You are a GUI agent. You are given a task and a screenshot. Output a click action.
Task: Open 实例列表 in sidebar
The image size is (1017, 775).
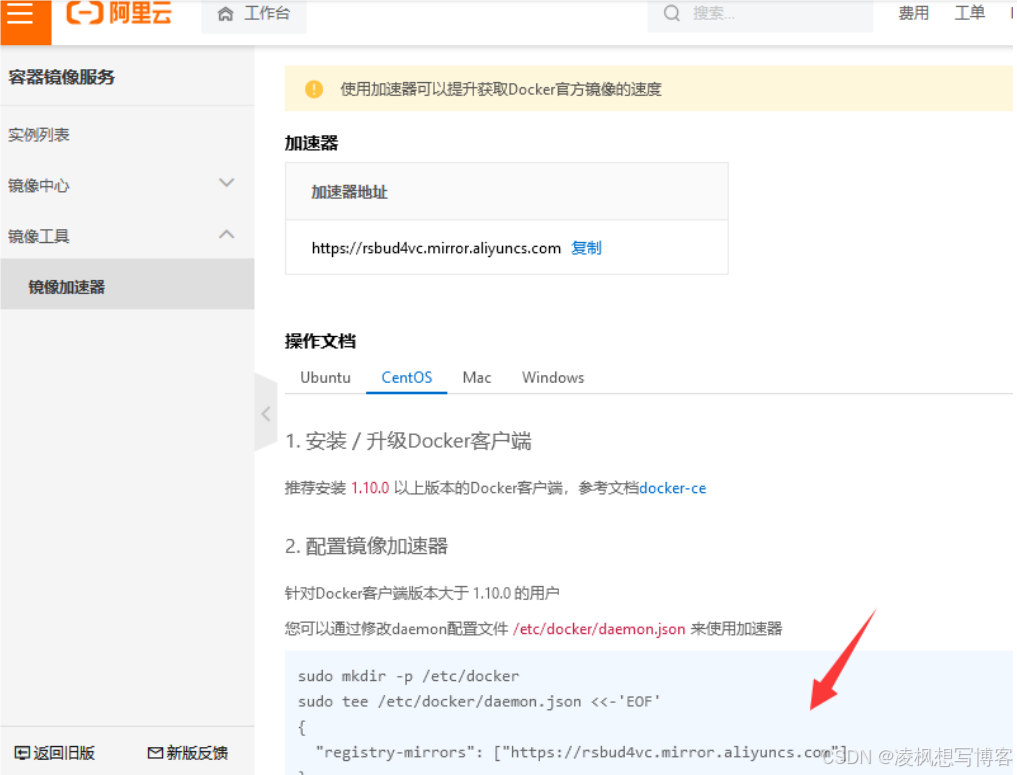pos(39,135)
